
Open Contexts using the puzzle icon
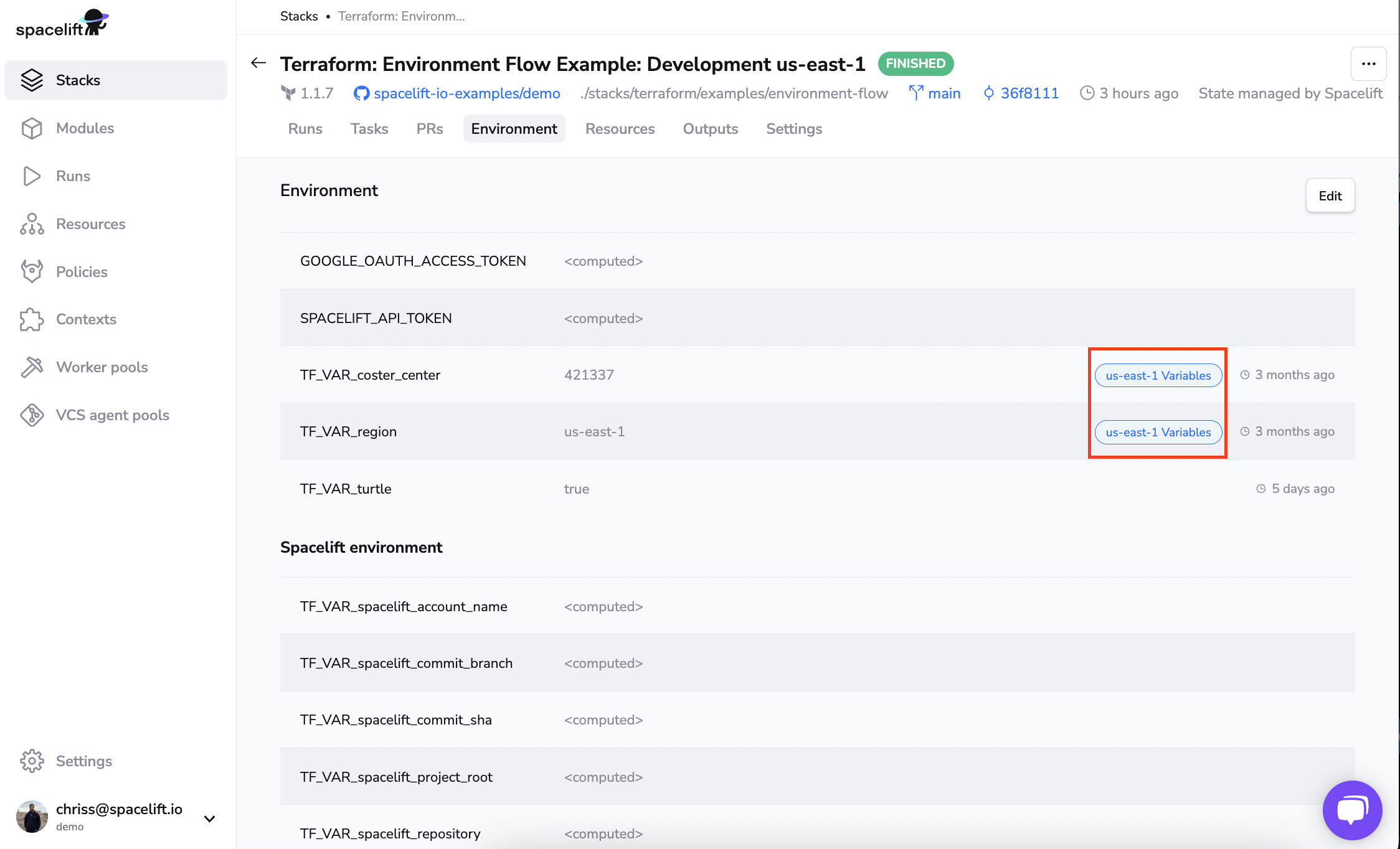32,319
